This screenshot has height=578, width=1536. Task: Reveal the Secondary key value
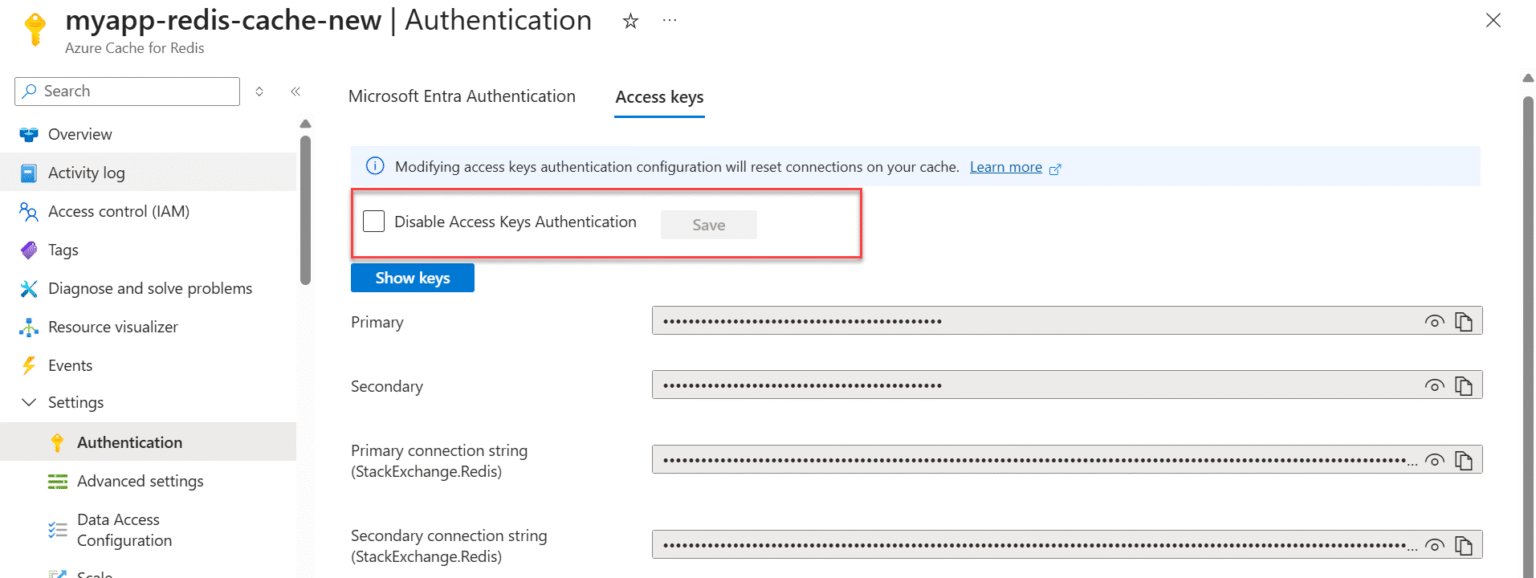click(1434, 385)
